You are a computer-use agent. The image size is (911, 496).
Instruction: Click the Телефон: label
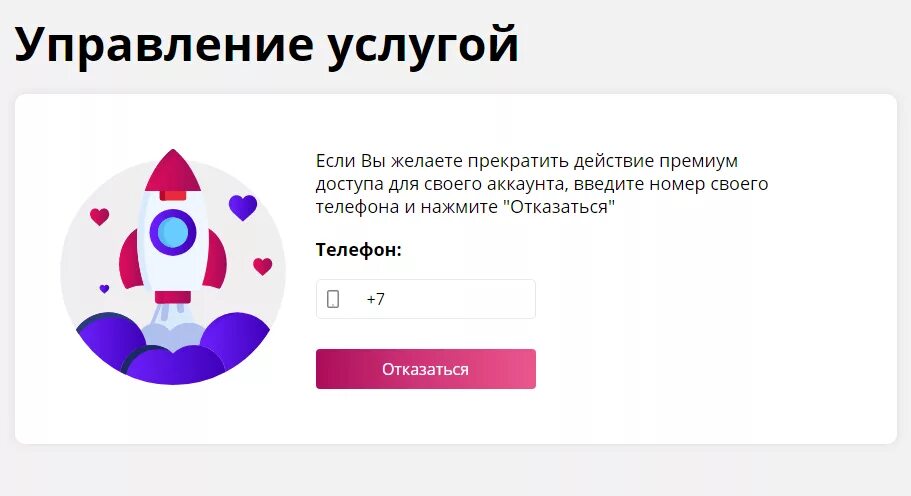(x=358, y=250)
